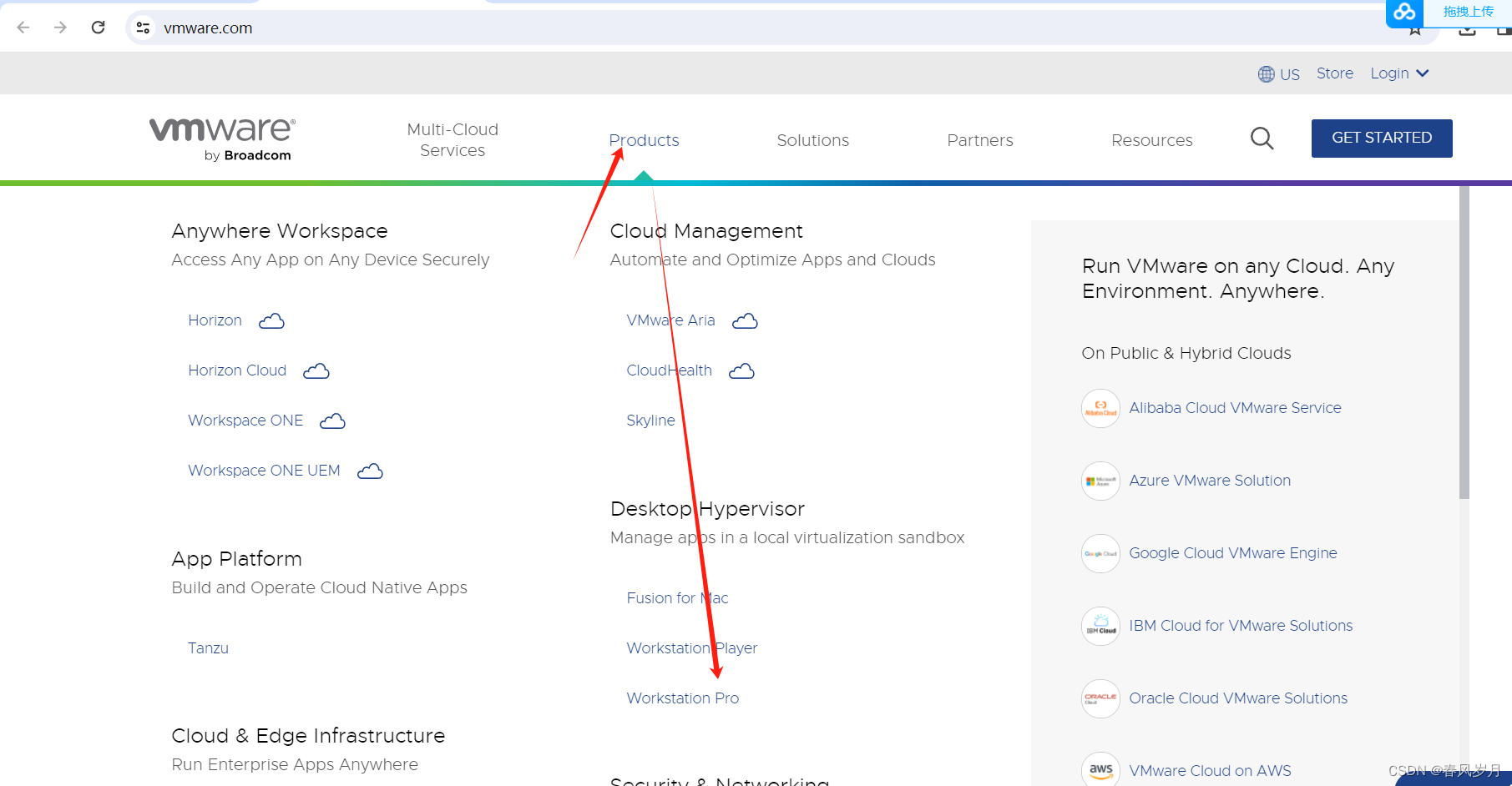The width and height of the screenshot is (1512, 786).
Task: Open the Solutions menu
Action: pyautogui.click(x=812, y=140)
